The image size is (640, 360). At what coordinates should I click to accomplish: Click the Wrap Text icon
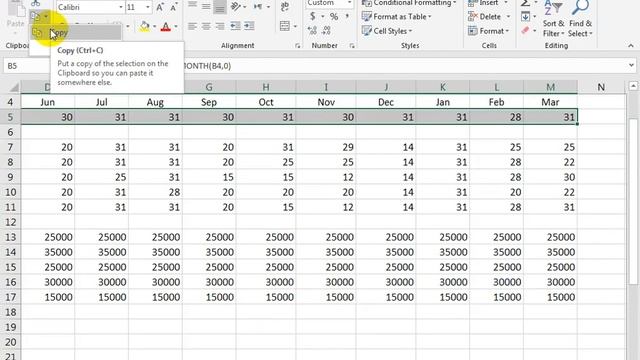[x=285, y=7]
